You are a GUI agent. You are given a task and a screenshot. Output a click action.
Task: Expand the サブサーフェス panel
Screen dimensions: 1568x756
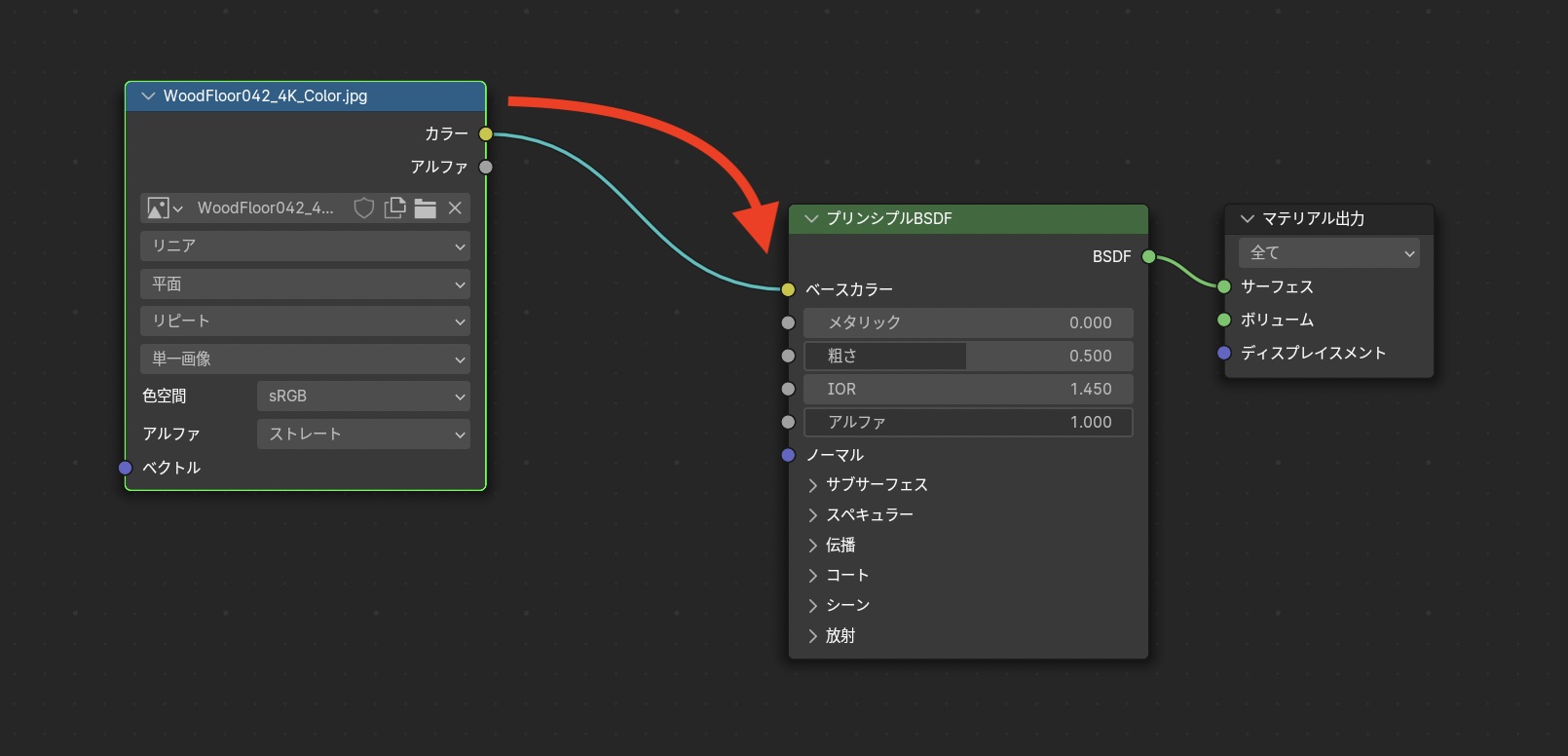point(813,485)
